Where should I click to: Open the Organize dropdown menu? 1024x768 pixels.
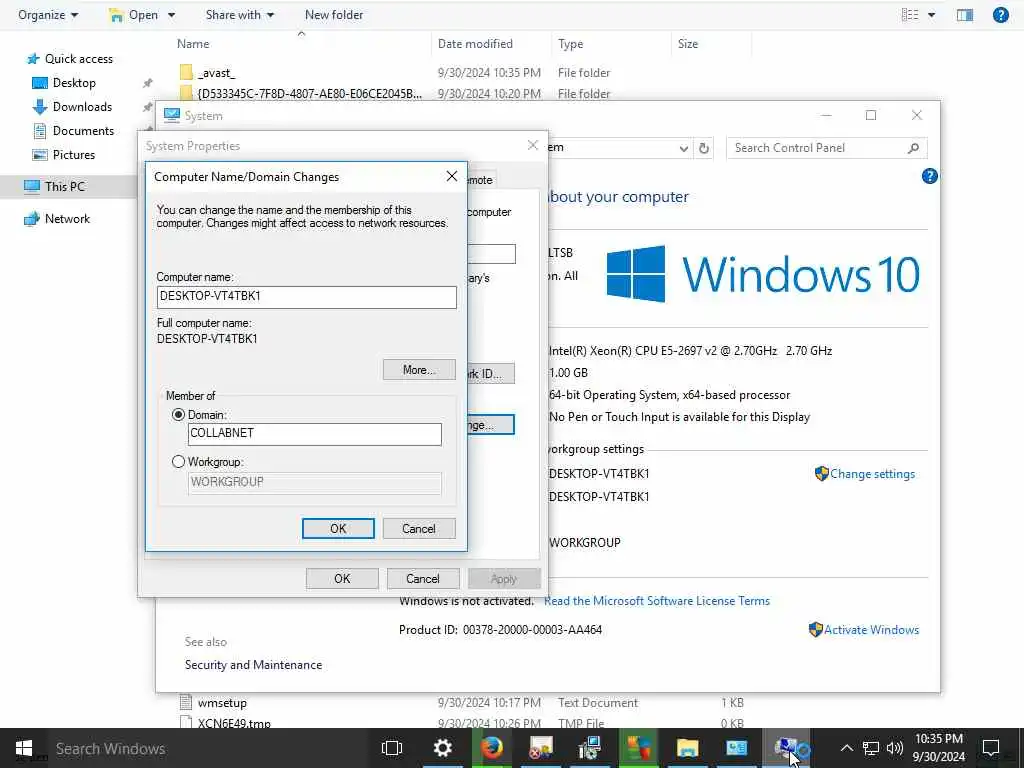[x=48, y=14]
